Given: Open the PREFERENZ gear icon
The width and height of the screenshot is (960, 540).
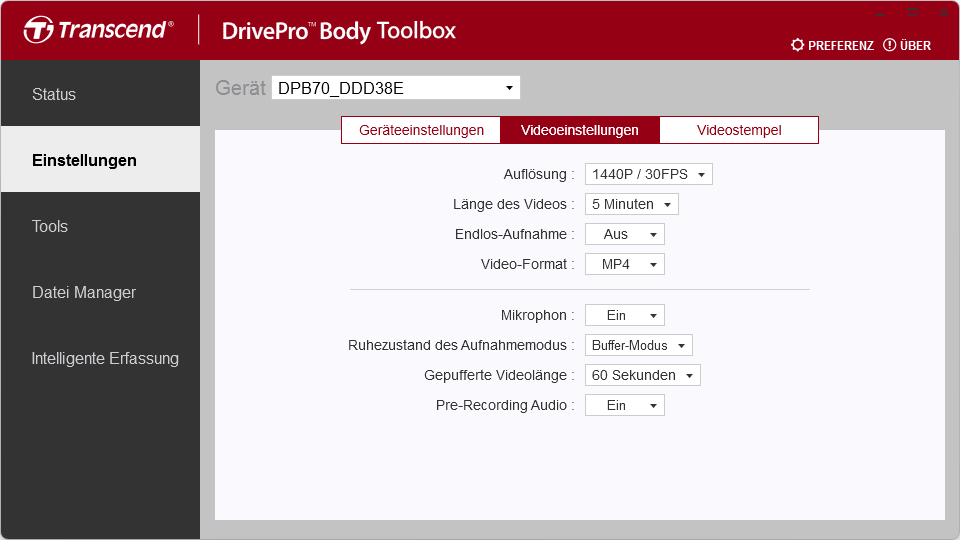Looking at the screenshot, I should 797,45.
